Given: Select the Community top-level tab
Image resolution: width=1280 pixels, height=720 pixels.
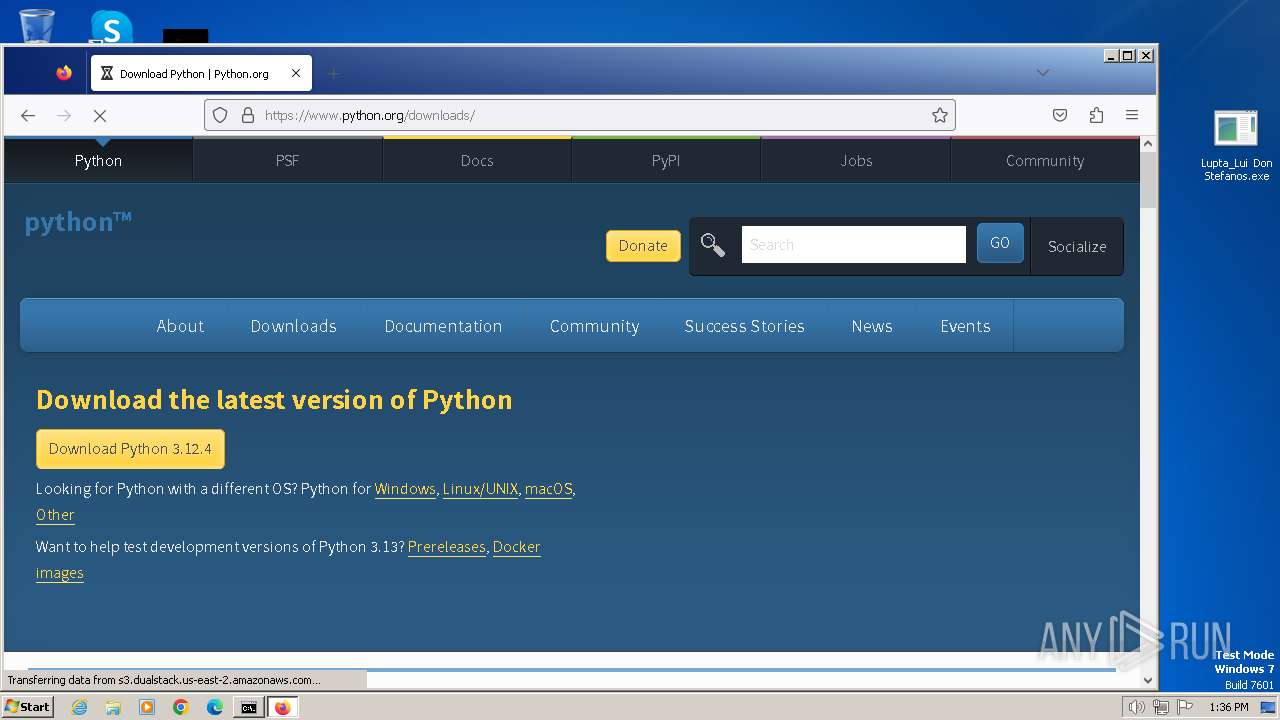Looking at the screenshot, I should pos(1045,160).
